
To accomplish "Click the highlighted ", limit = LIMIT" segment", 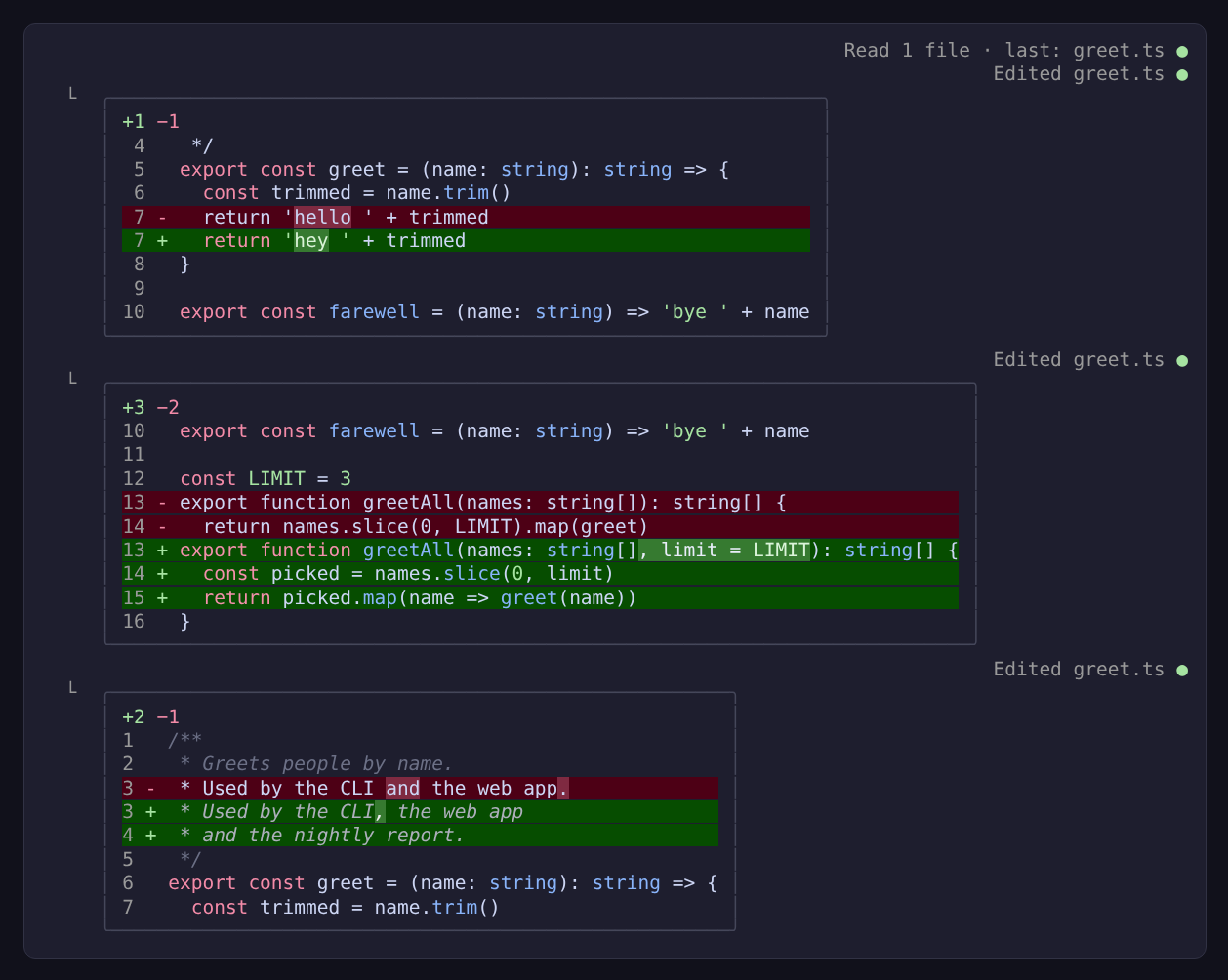I will click(x=724, y=550).
